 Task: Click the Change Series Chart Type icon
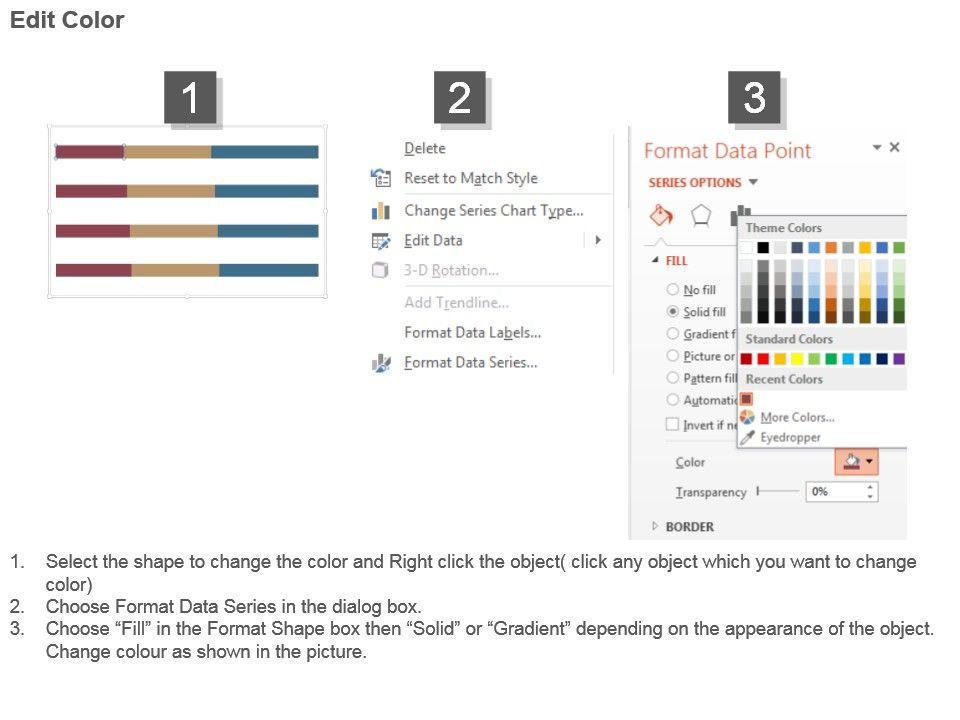(x=381, y=211)
